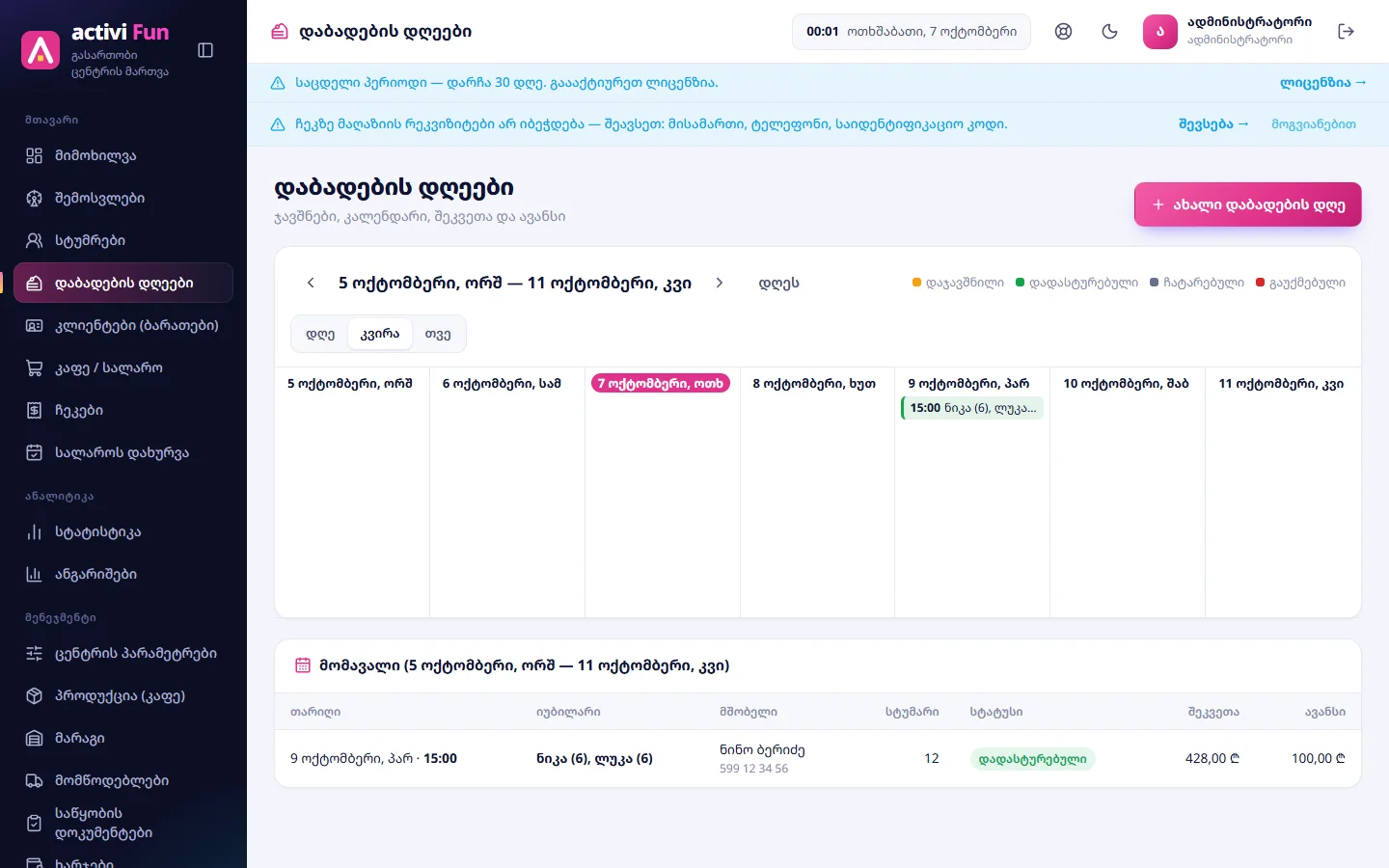Go to previous week with left chevron
The width and height of the screenshot is (1389, 868).
(311, 283)
